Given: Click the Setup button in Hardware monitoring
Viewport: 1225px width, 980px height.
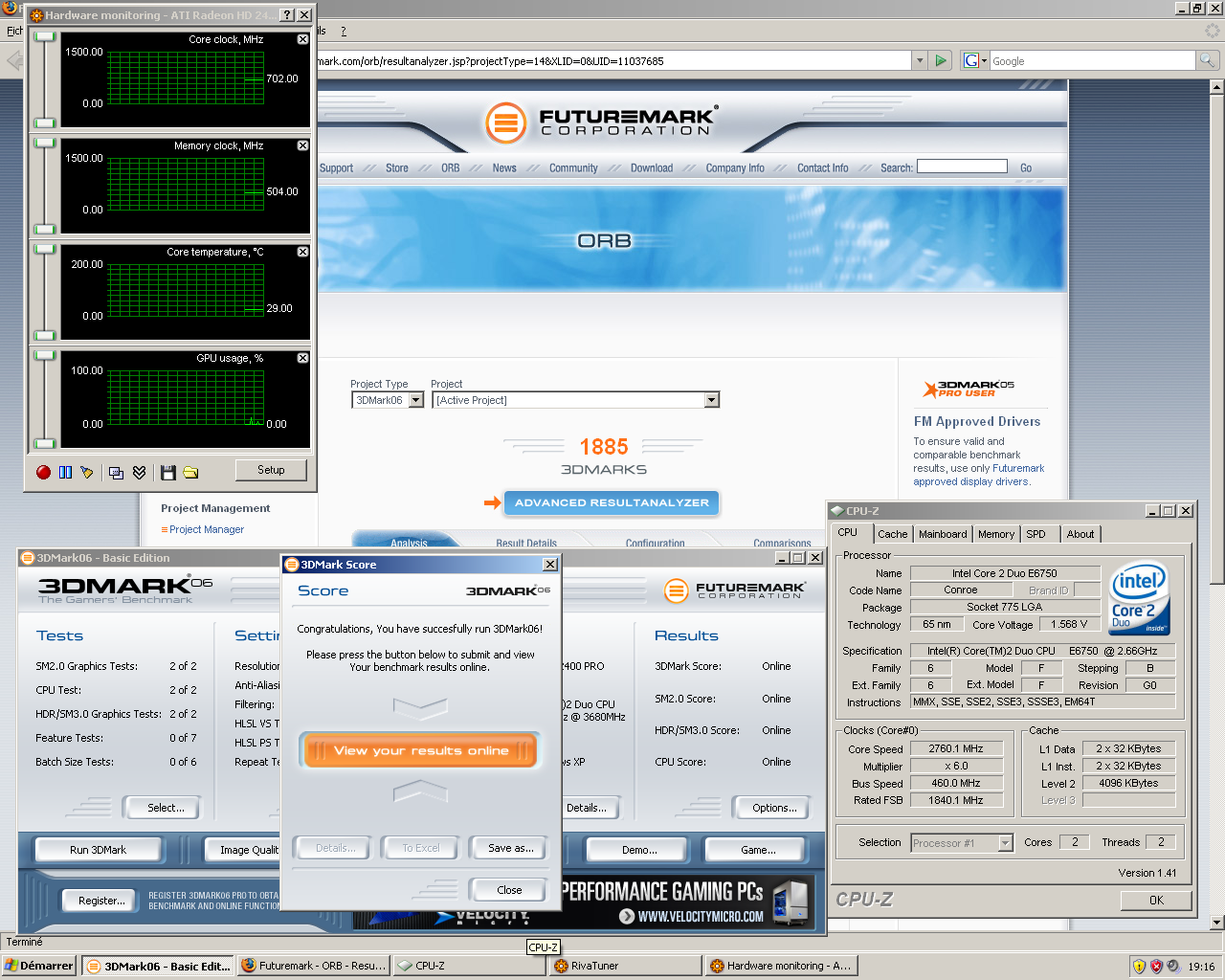Looking at the screenshot, I should (x=271, y=470).
